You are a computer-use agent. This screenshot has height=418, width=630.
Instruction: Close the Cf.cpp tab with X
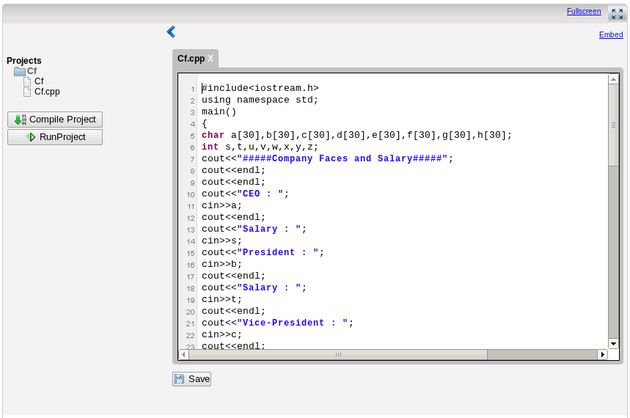pos(211,59)
